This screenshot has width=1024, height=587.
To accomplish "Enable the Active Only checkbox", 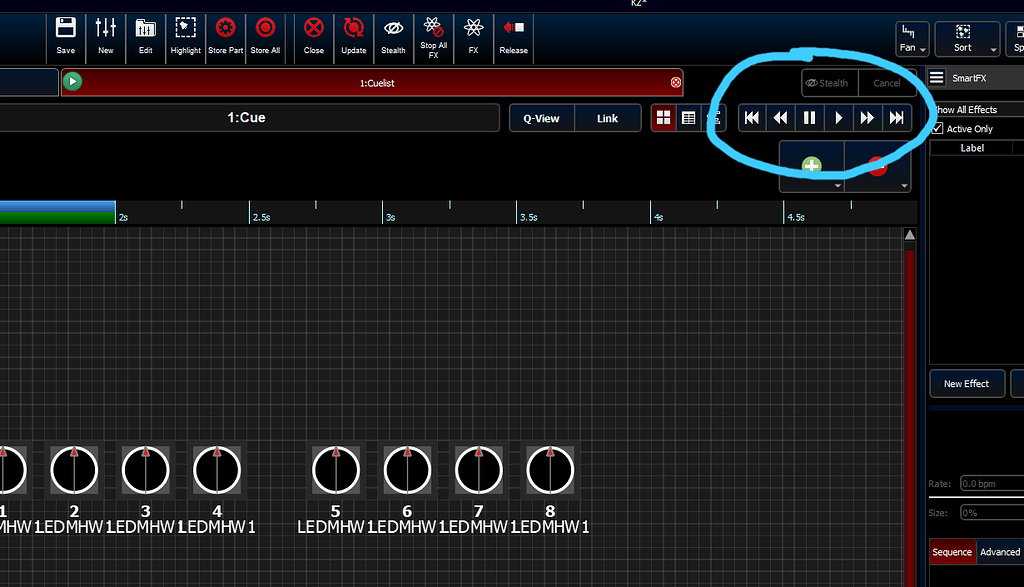I will [938, 128].
